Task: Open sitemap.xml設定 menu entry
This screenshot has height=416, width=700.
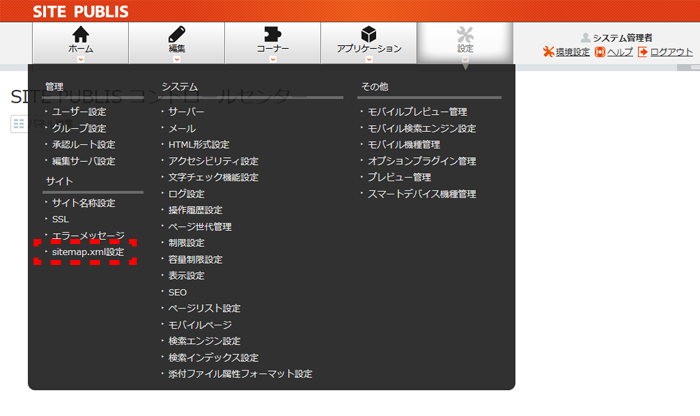Action: pyautogui.click(x=88, y=252)
